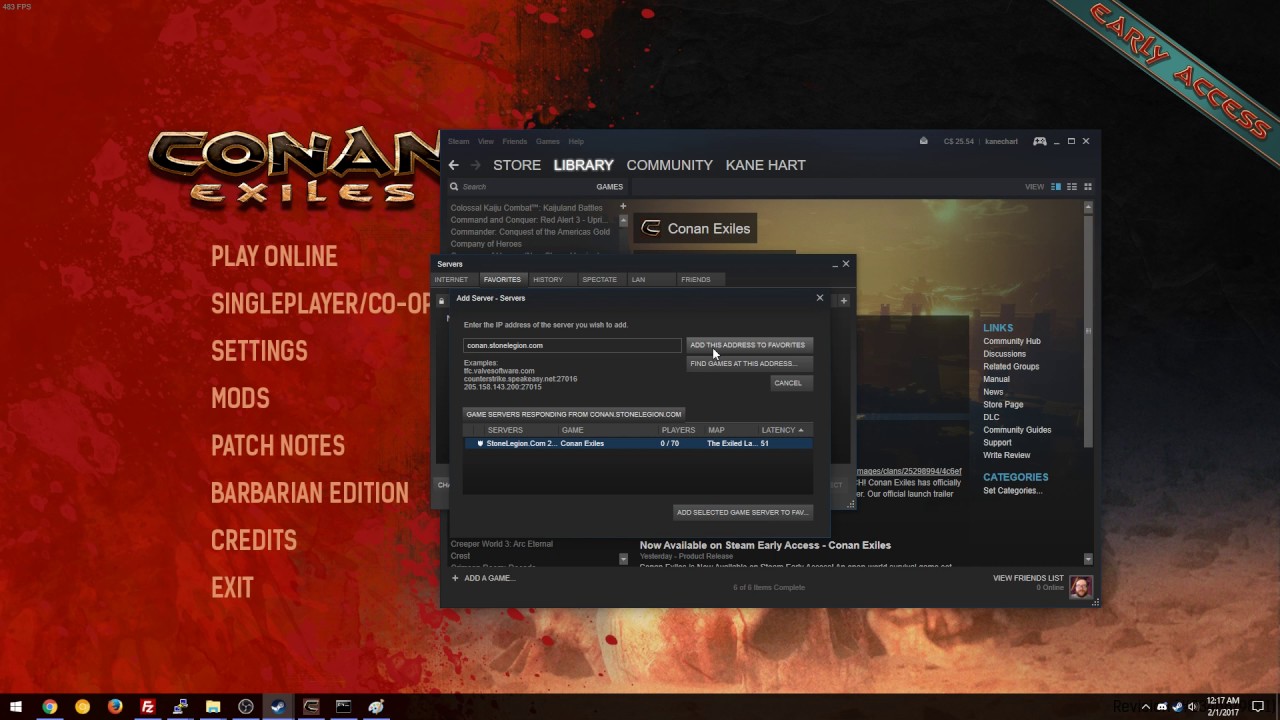
Task: Switch to the SPECTATE servers tab
Action: (x=600, y=279)
